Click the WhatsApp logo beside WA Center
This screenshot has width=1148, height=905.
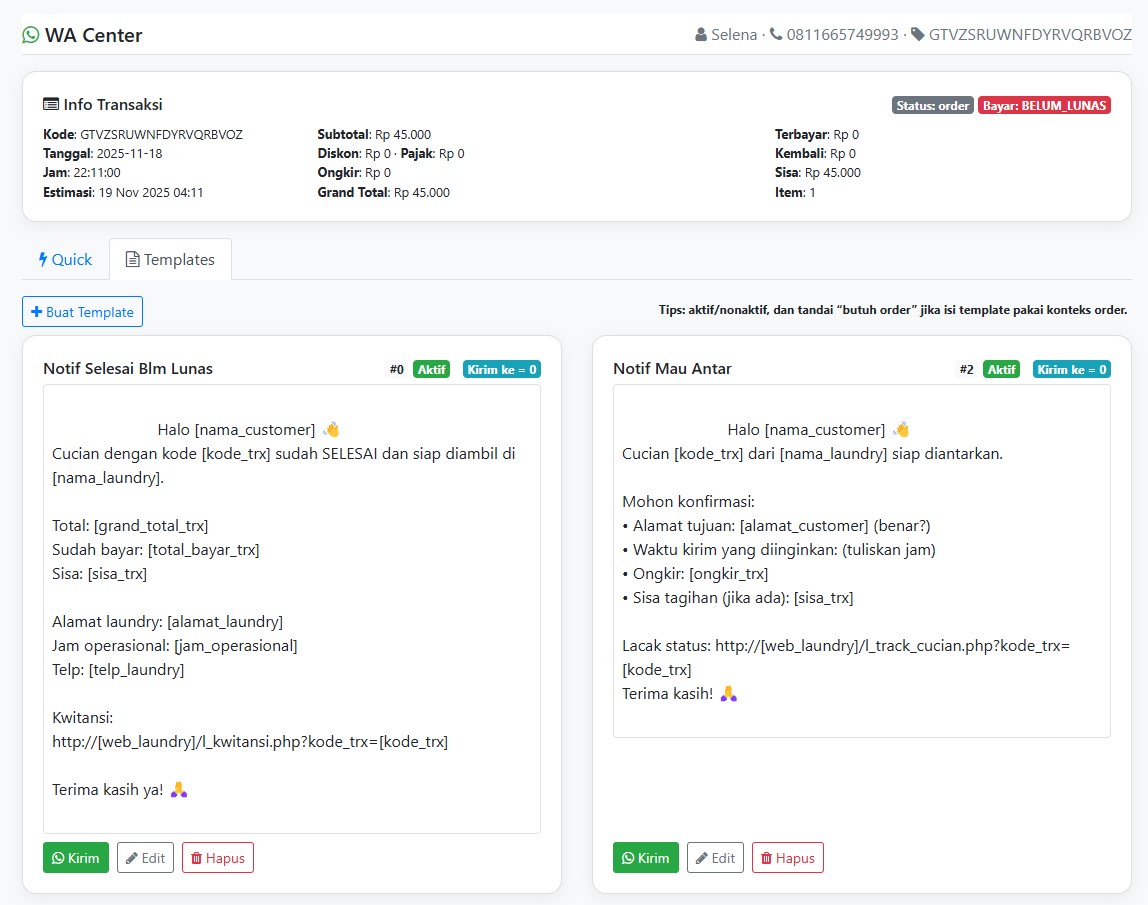pyautogui.click(x=31, y=35)
